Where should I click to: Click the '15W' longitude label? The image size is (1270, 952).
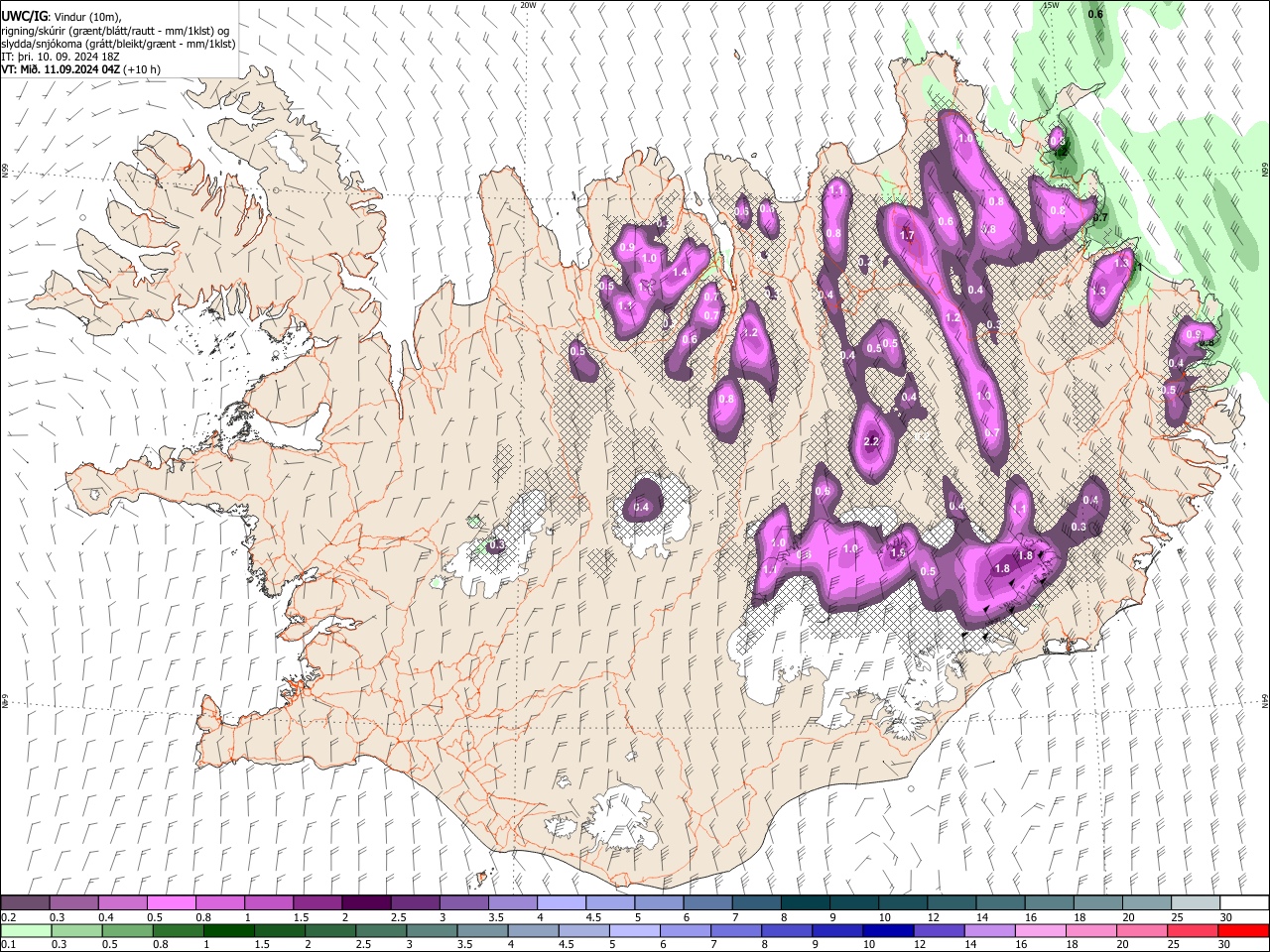click(1051, 5)
